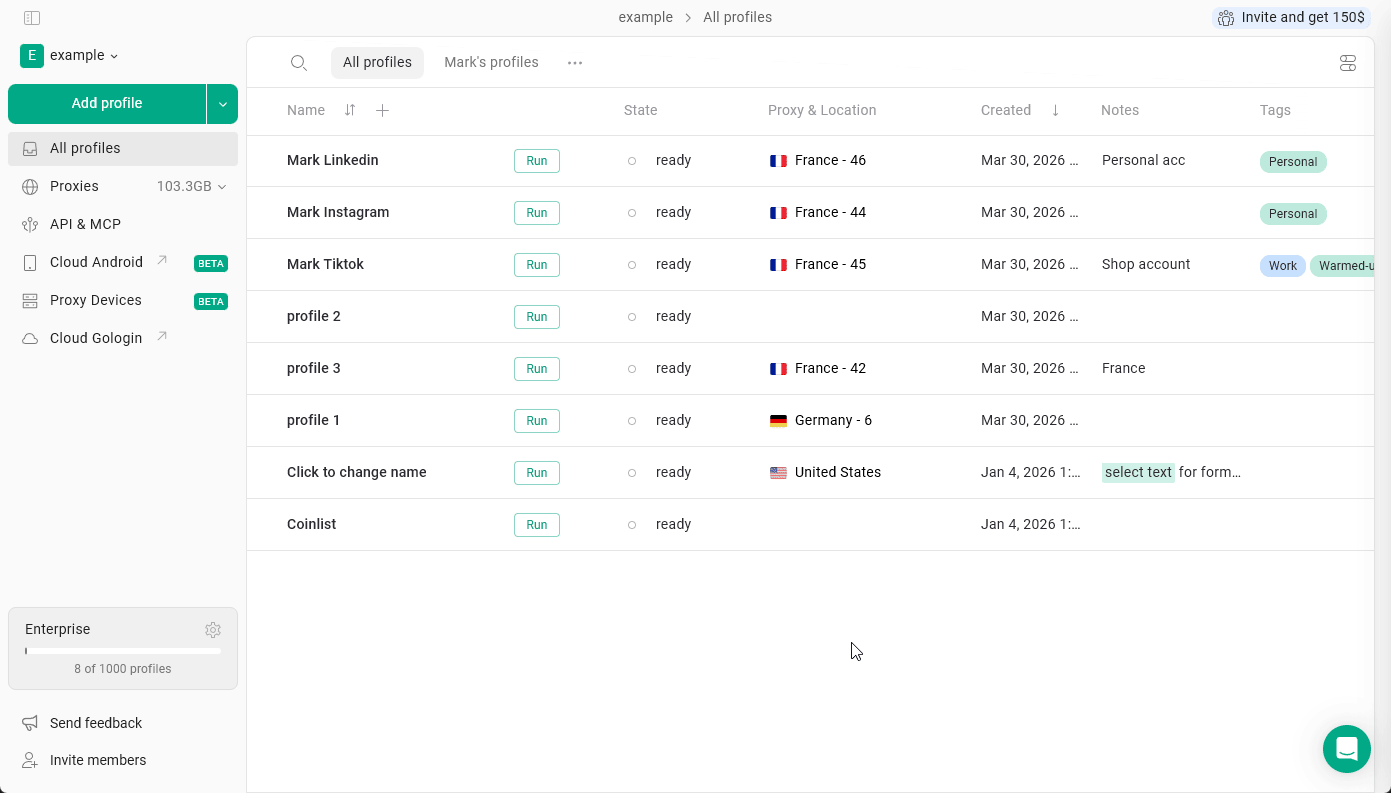Viewport: 1391px width, 793px height.
Task: Click the Send feedback megaphone icon
Action: tap(31, 723)
